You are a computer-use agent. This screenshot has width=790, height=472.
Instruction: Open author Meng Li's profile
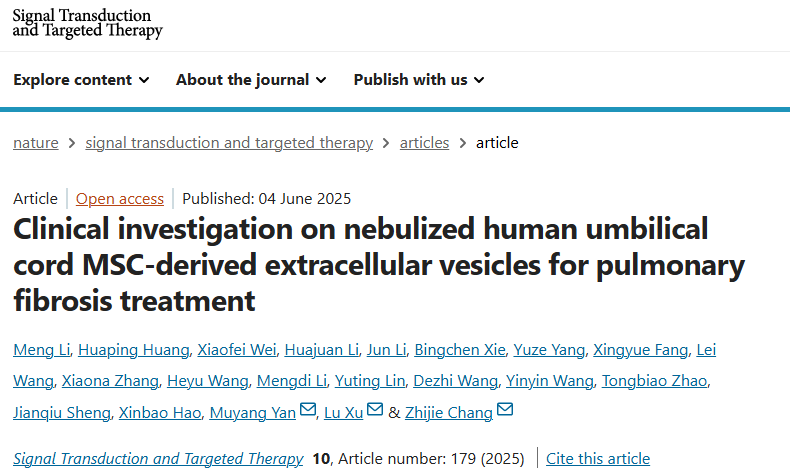(39, 349)
